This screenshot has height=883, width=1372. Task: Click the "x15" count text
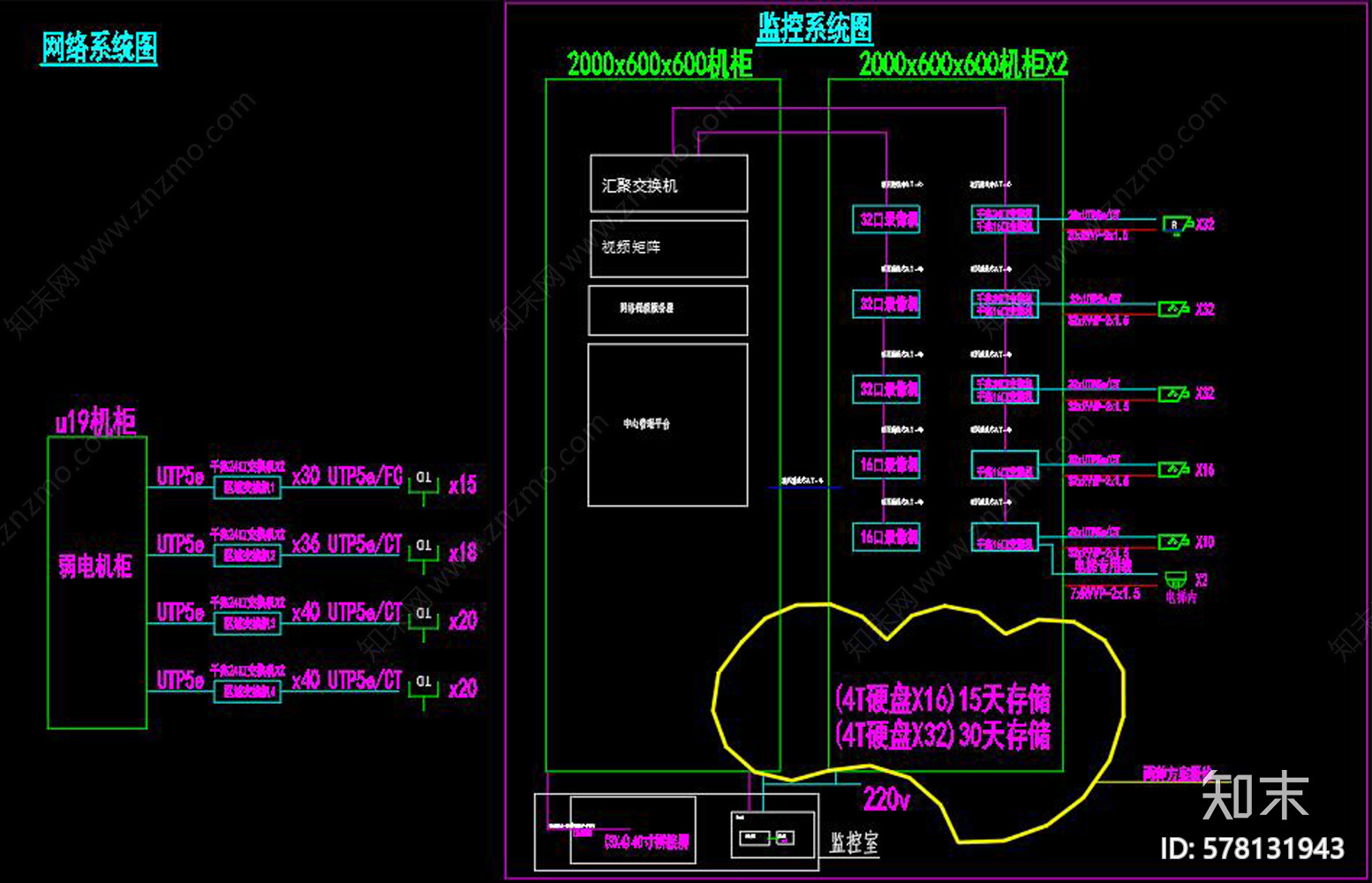click(463, 485)
